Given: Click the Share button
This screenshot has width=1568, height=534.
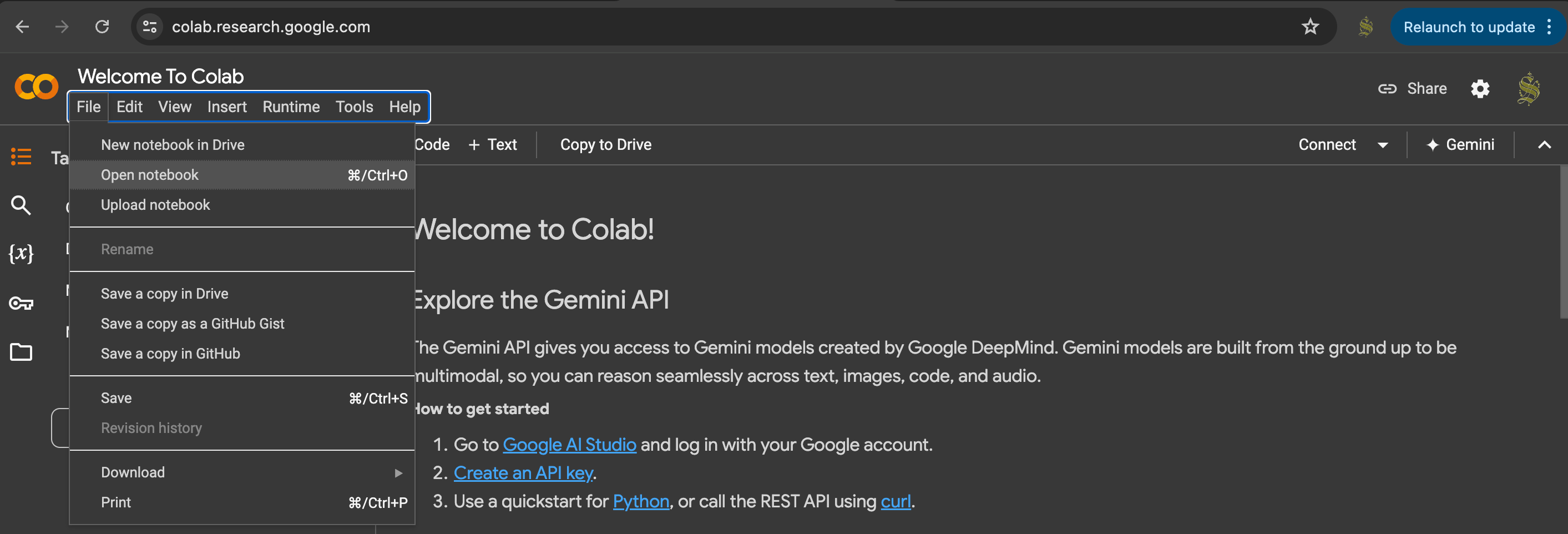Looking at the screenshot, I should tap(1413, 89).
